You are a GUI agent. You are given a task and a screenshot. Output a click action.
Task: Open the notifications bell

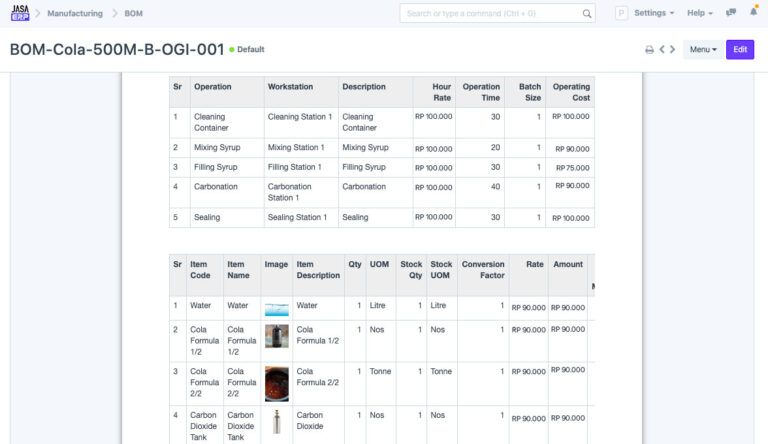(x=753, y=13)
